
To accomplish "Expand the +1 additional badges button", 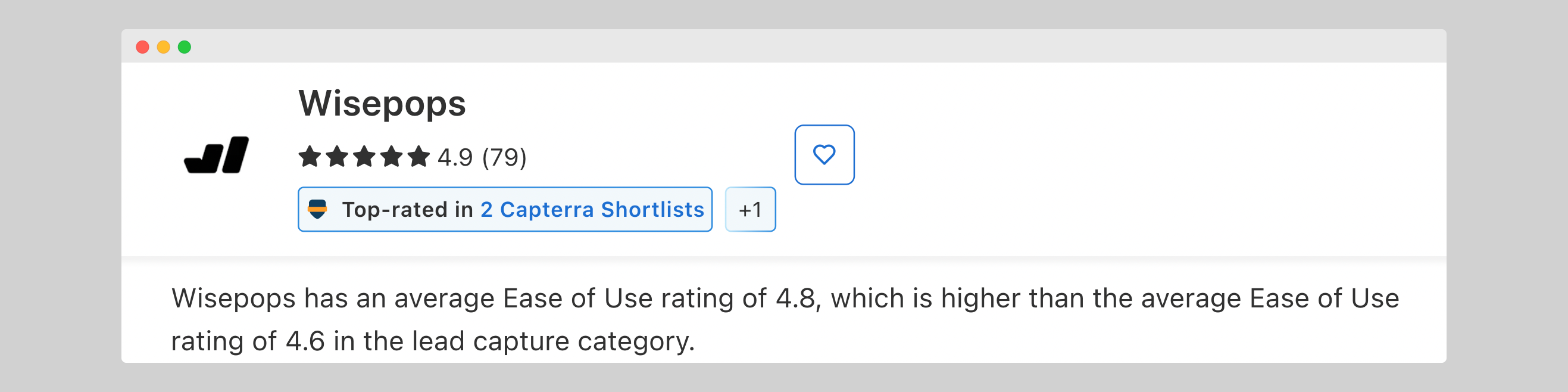I will point(750,209).
